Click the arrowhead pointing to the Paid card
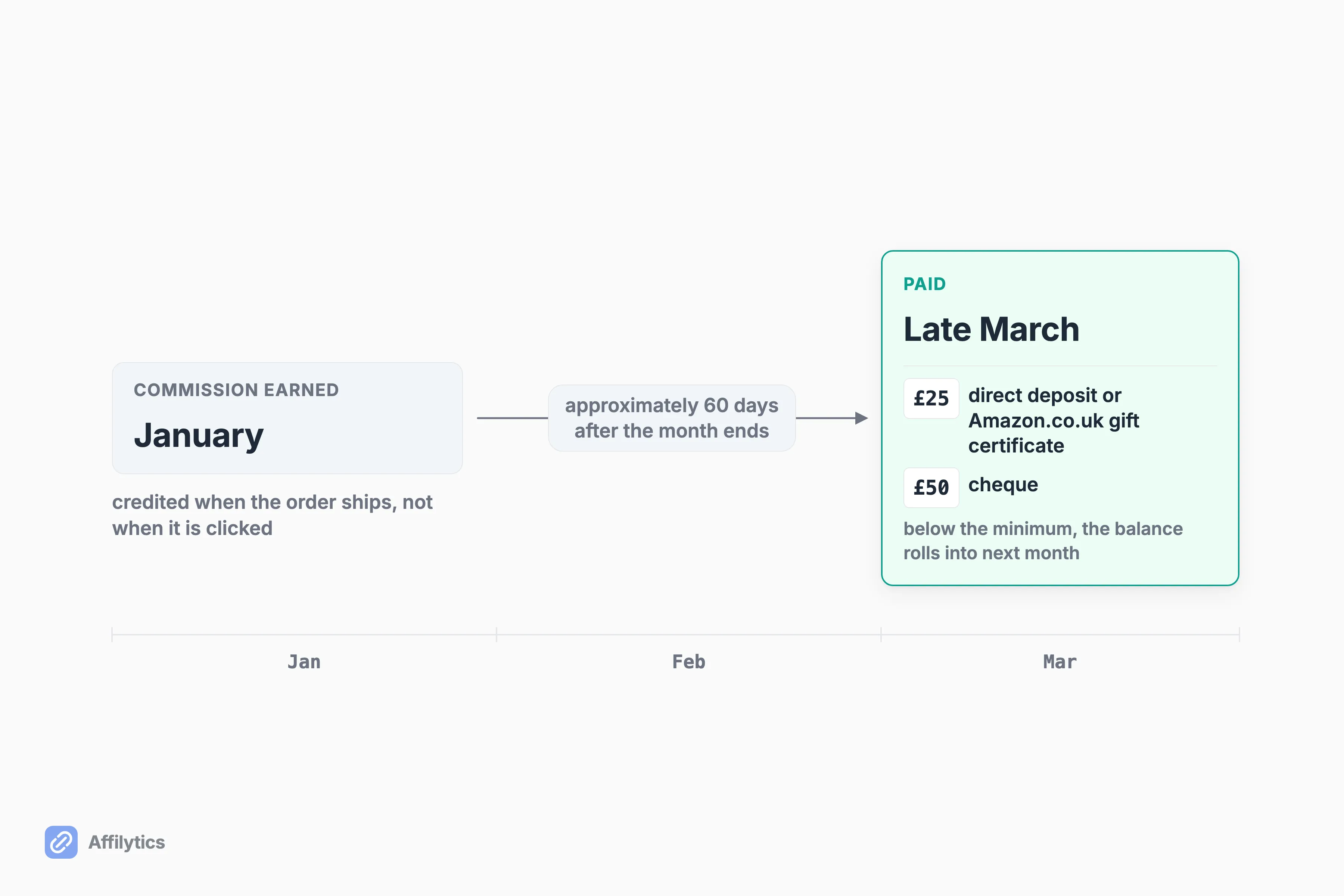The width and height of the screenshot is (1344, 896). pos(861,418)
